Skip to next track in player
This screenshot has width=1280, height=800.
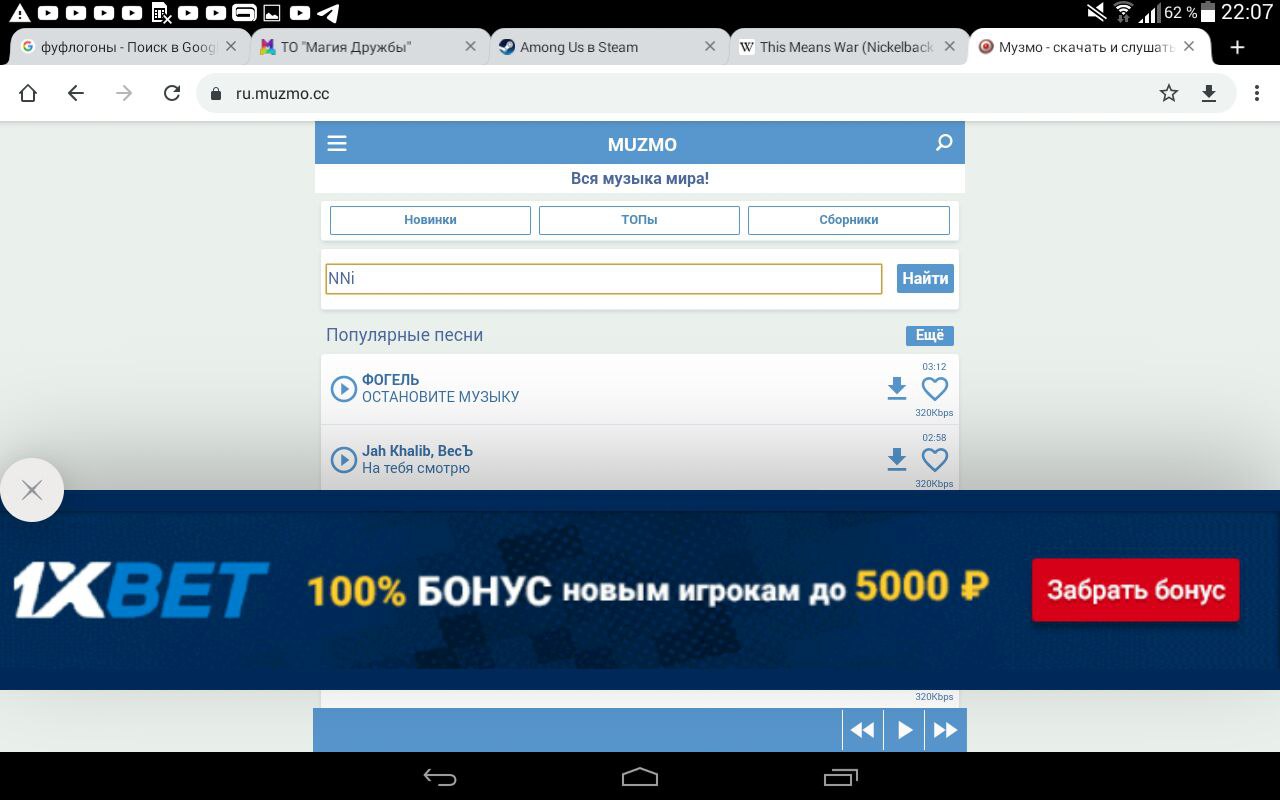[945, 730]
